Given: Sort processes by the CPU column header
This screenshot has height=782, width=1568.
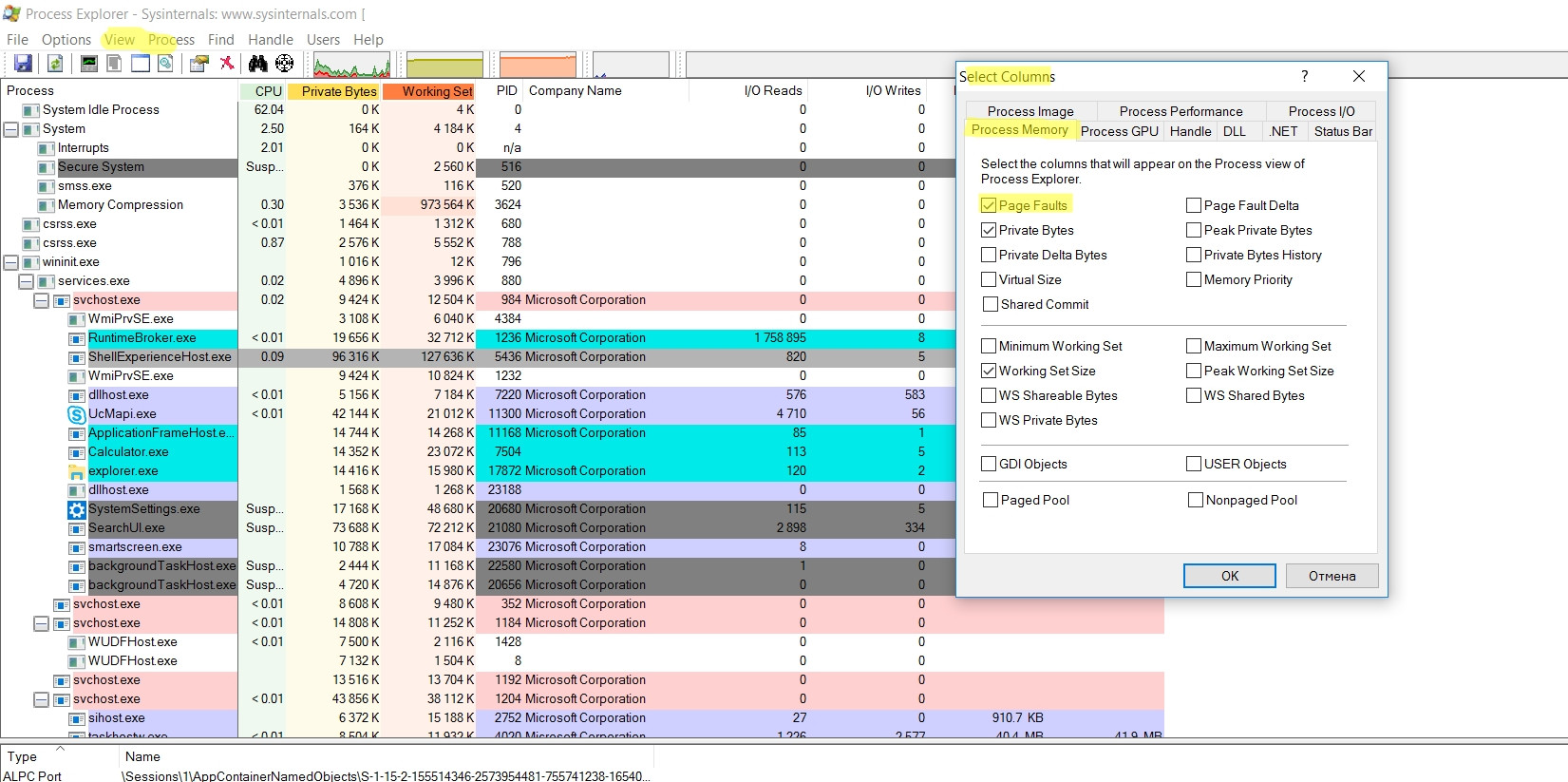Looking at the screenshot, I should [x=263, y=91].
